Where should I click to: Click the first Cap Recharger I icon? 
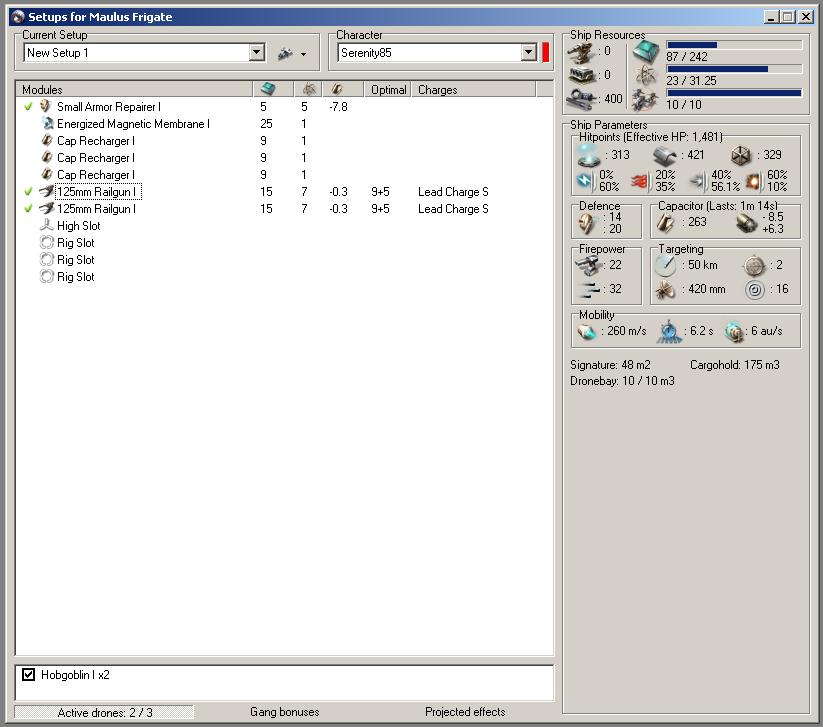pos(47,141)
